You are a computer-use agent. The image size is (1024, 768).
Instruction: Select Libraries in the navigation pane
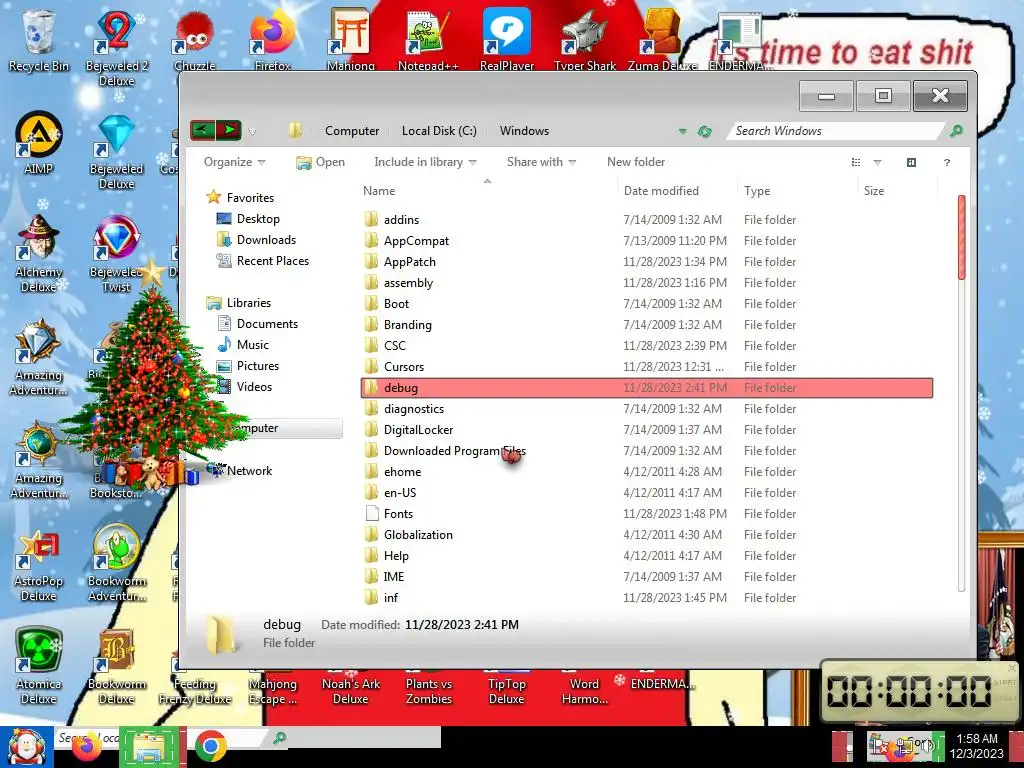tap(238, 302)
